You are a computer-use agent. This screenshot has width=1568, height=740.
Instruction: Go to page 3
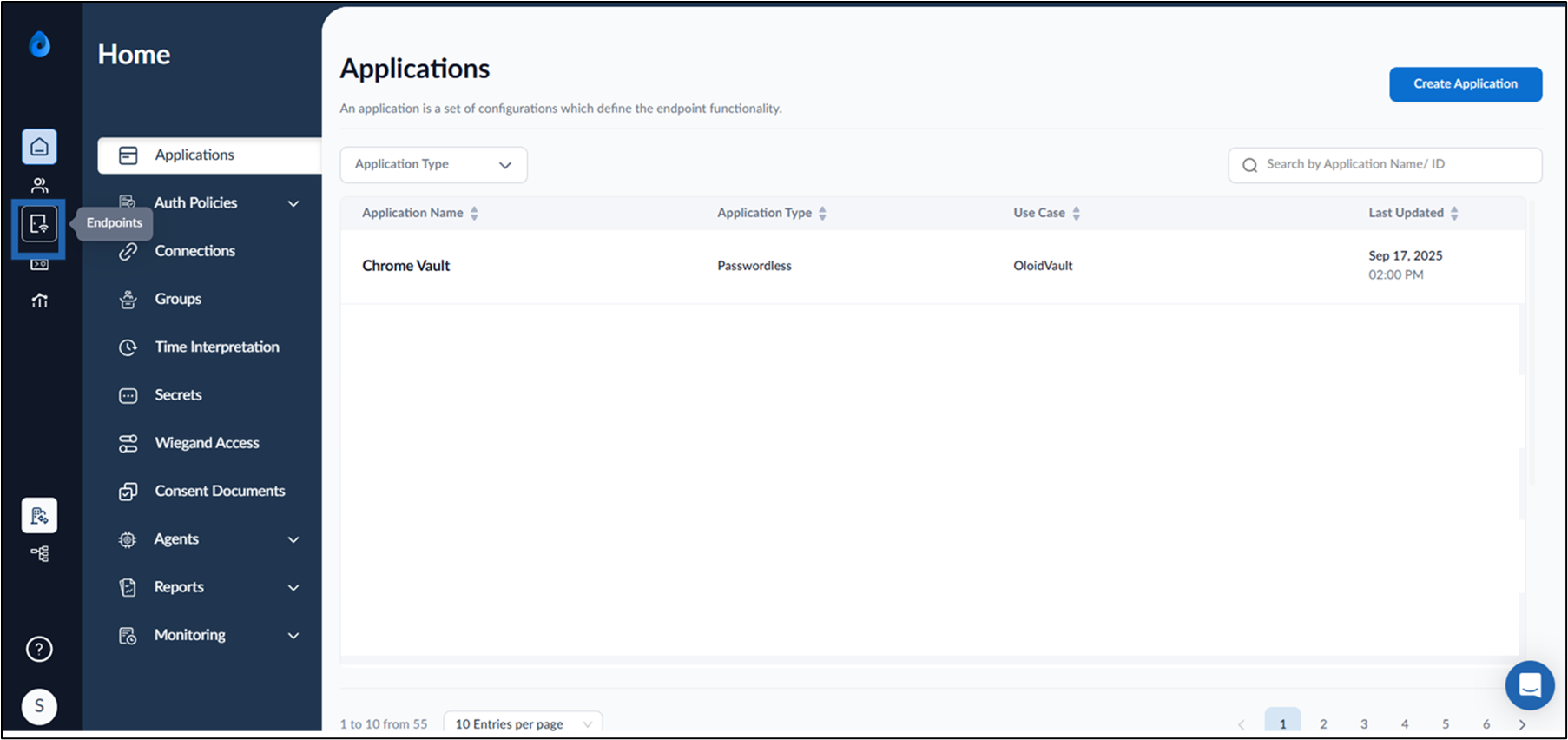coord(1364,723)
